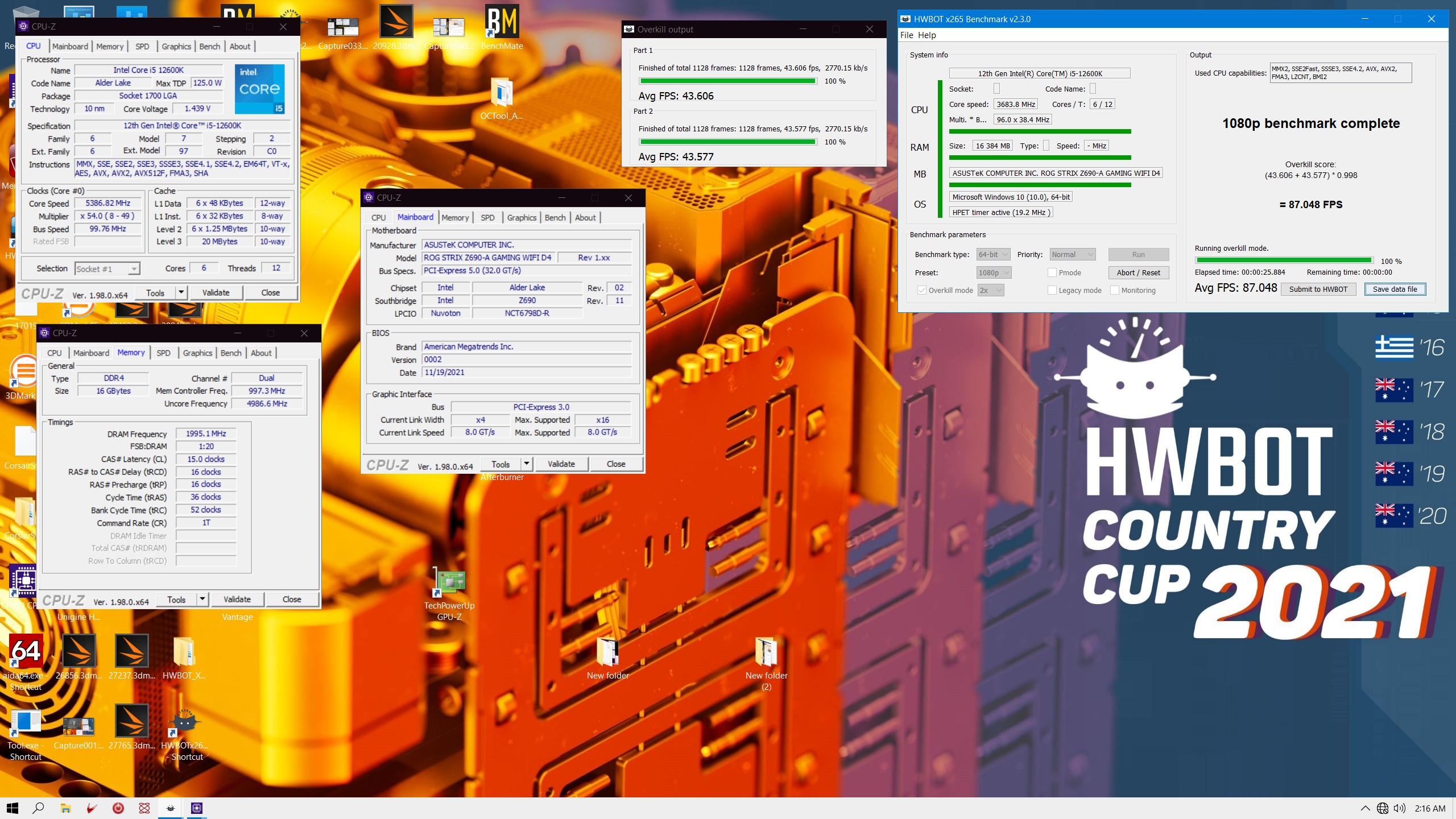Image resolution: width=1456 pixels, height=819 pixels.
Task: Open the 27237.3dm file icon
Action: click(x=131, y=657)
